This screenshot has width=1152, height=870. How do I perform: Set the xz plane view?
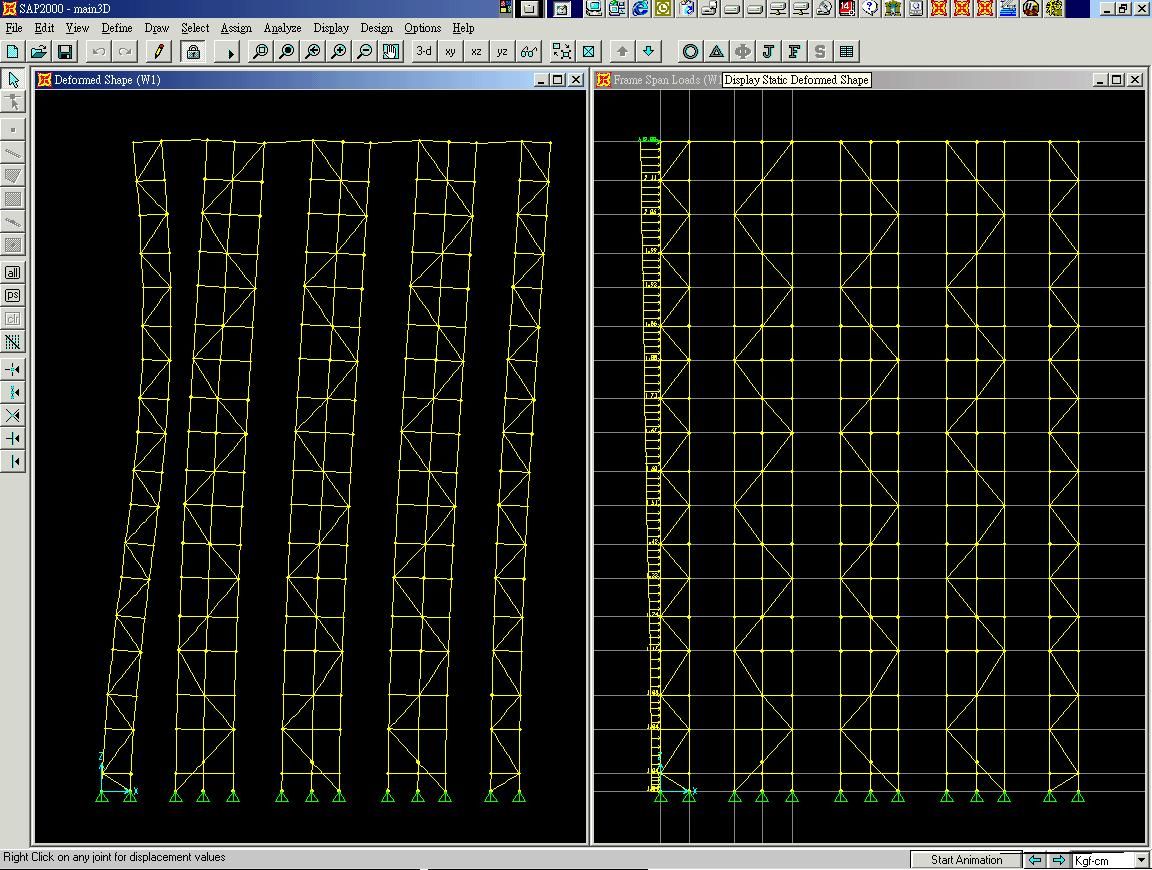pyautogui.click(x=476, y=51)
